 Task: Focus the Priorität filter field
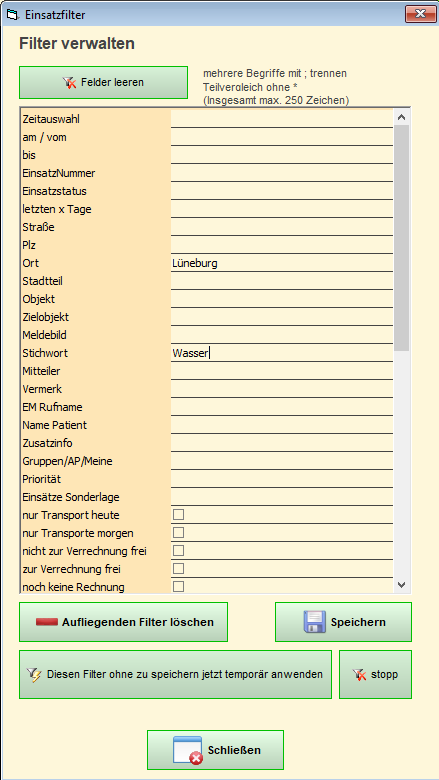pyautogui.click(x=282, y=479)
